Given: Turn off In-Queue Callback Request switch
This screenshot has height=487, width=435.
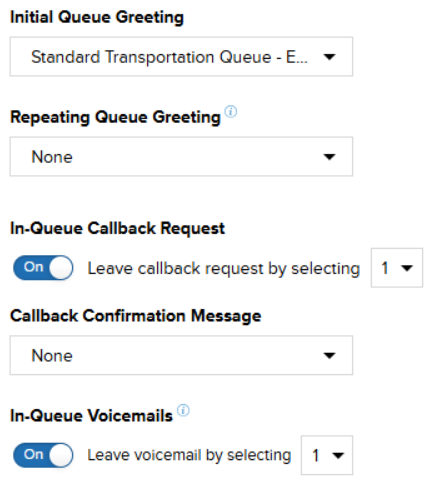Looking at the screenshot, I should coord(43,268).
